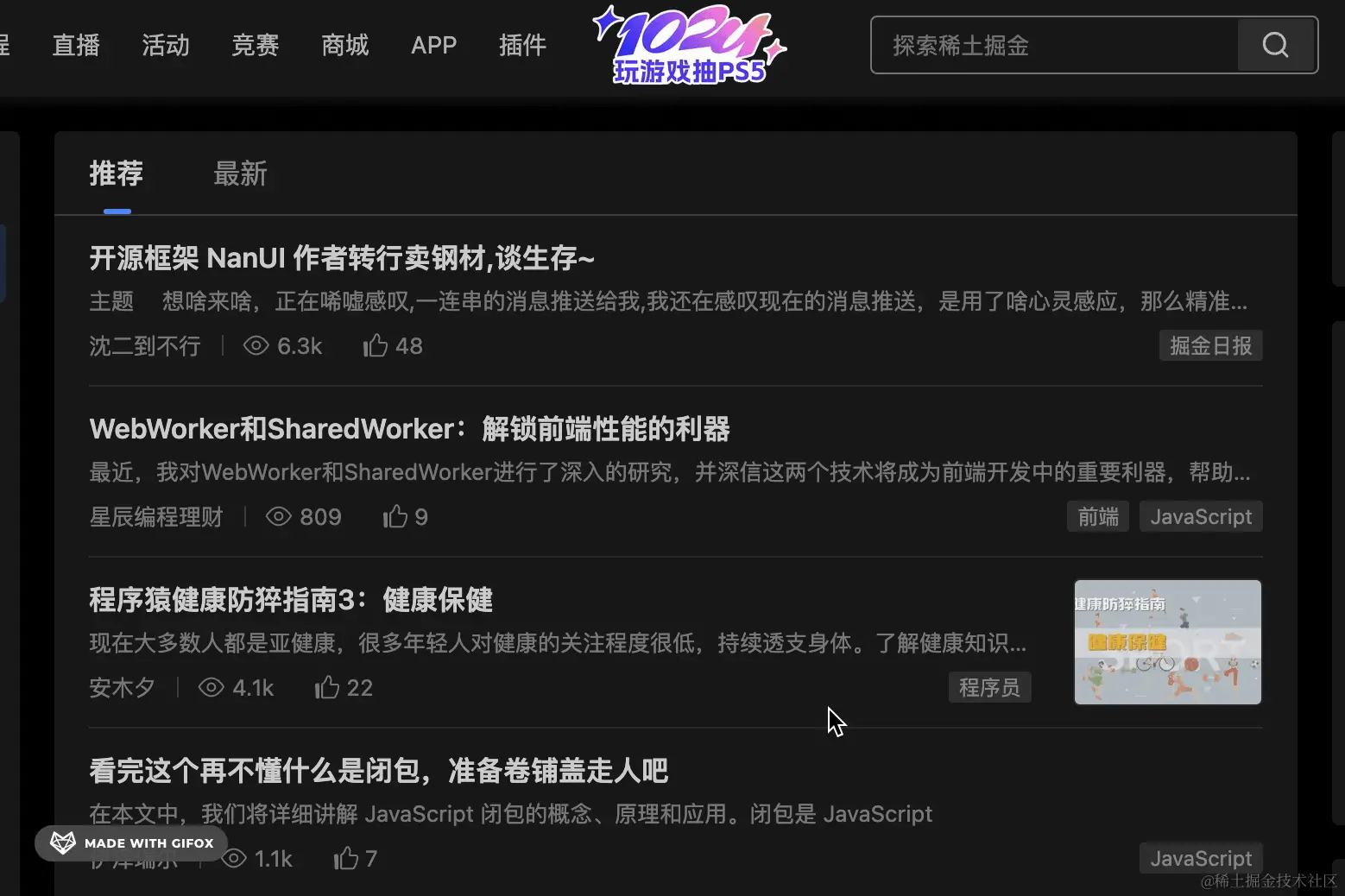The height and width of the screenshot is (896, 1345).
Task: Click the NanUI article summary text
Action: (x=668, y=301)
